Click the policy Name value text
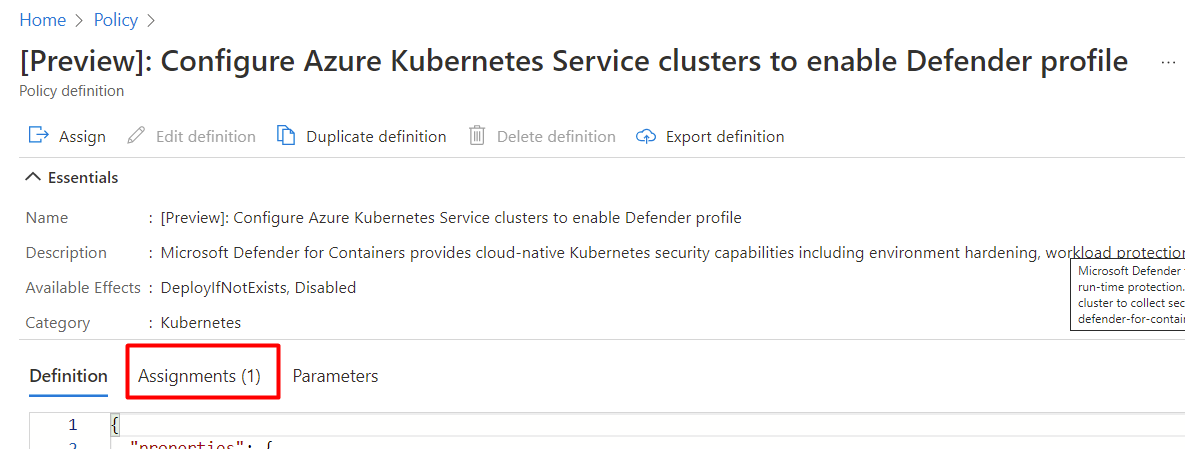The height and width of the screenshot is (449, 1185). 450,217
